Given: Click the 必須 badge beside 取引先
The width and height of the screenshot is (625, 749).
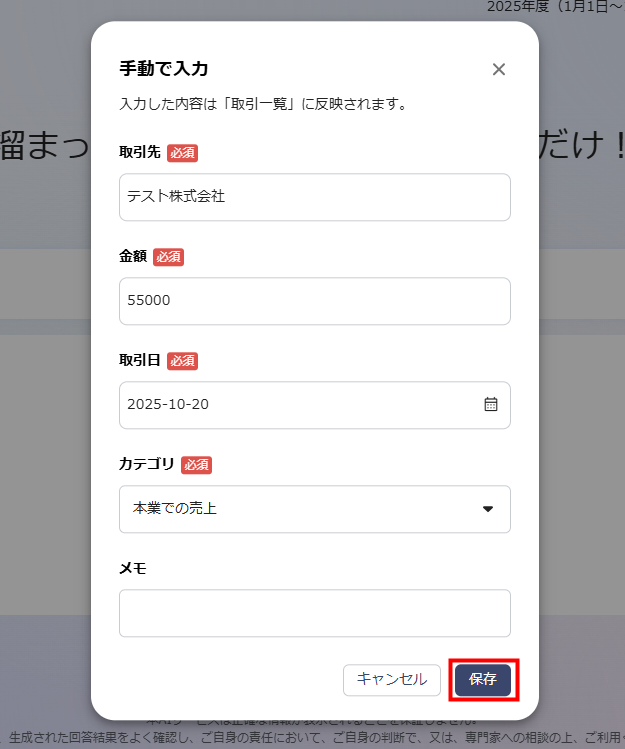Looking at the screenshot, I should (182, 153).
